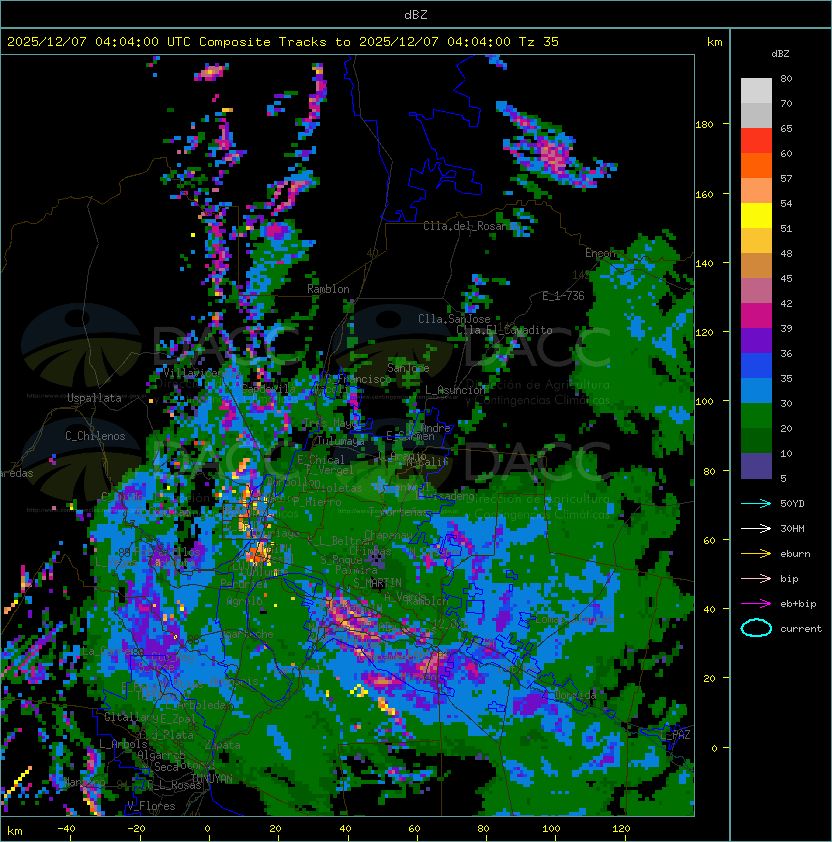Click the E_Chical map label

tap(321, 460)
